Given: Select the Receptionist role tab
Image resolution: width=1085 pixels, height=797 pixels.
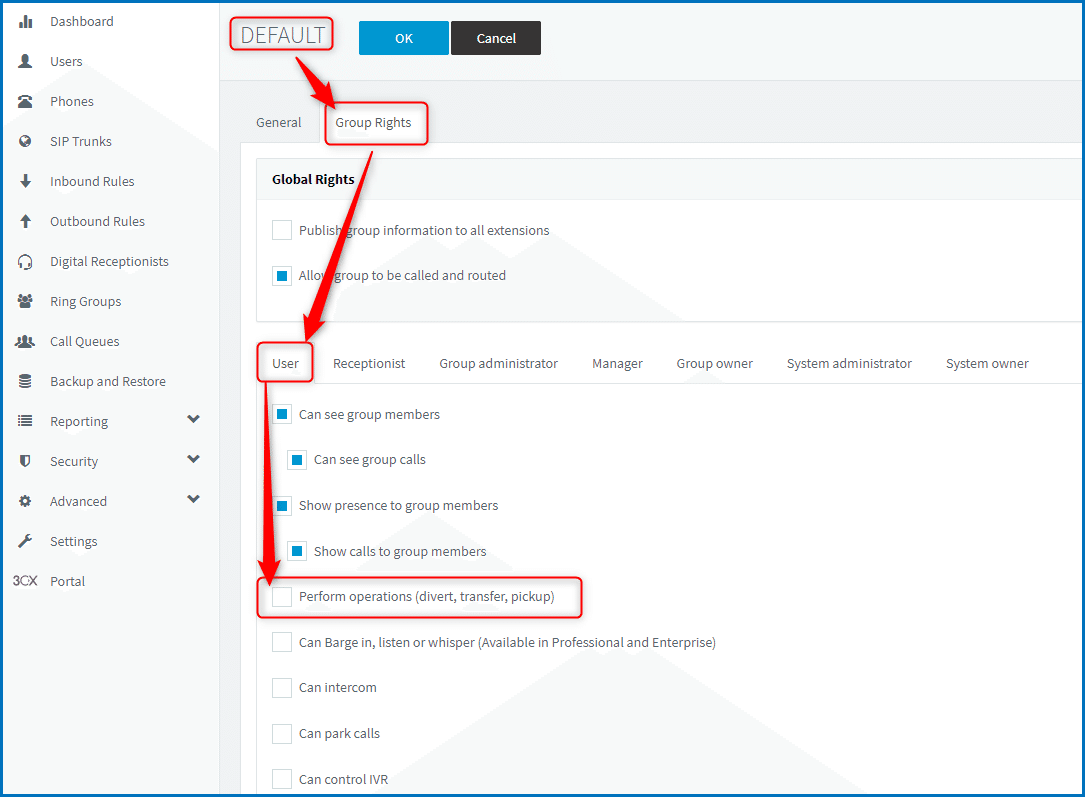Looking at the screenshot, I should tap(369, 363).
